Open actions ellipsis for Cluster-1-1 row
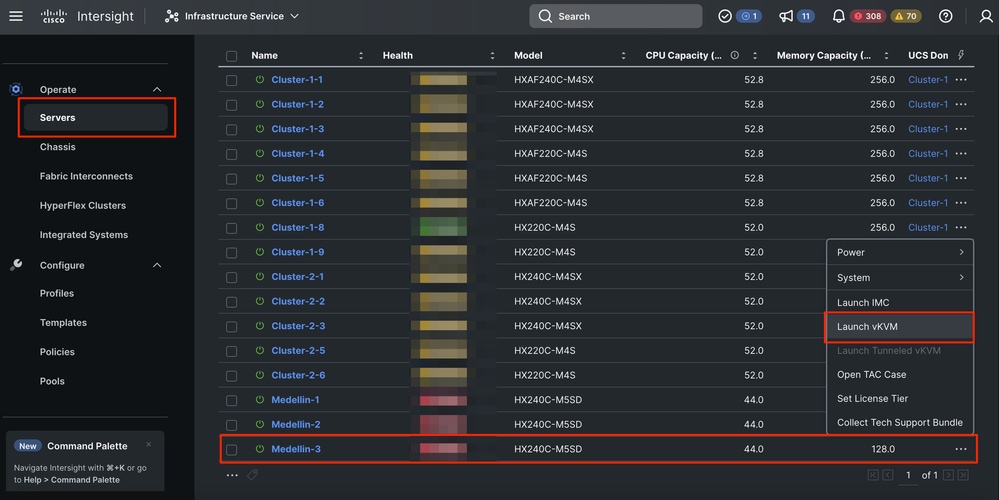The height and width of the screenshot is (500, 999). point(961,80)
